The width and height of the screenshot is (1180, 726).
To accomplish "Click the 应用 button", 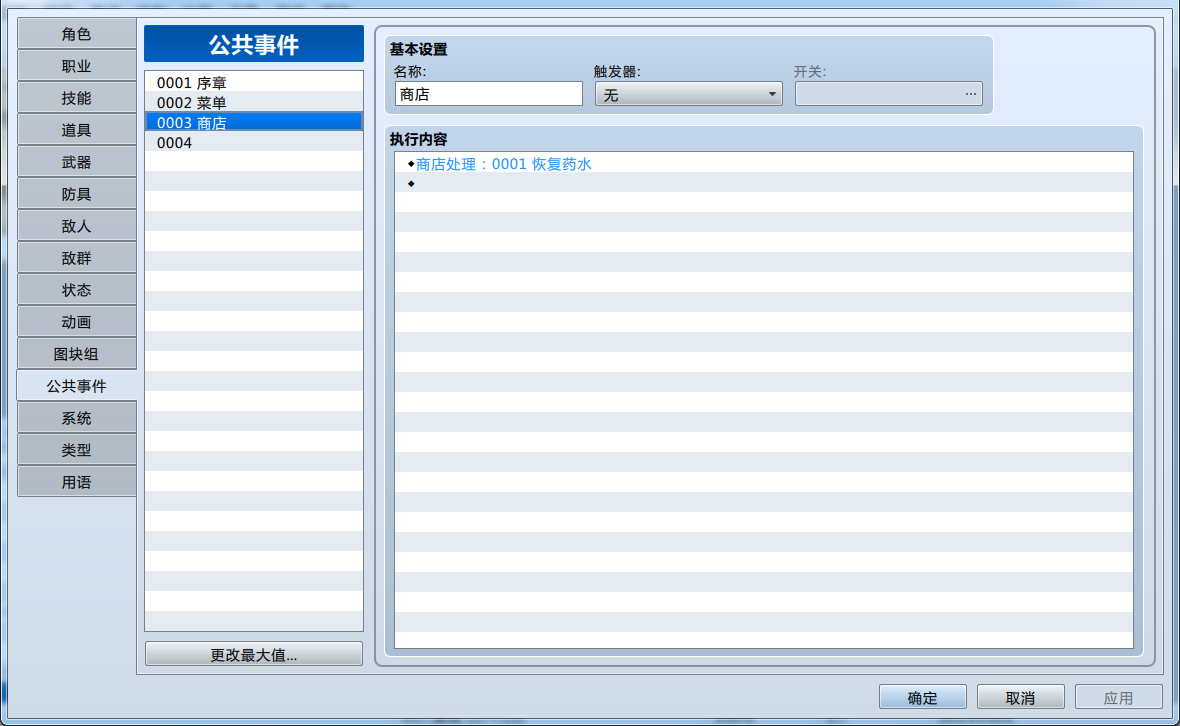I will click(x=1118, y=697).
